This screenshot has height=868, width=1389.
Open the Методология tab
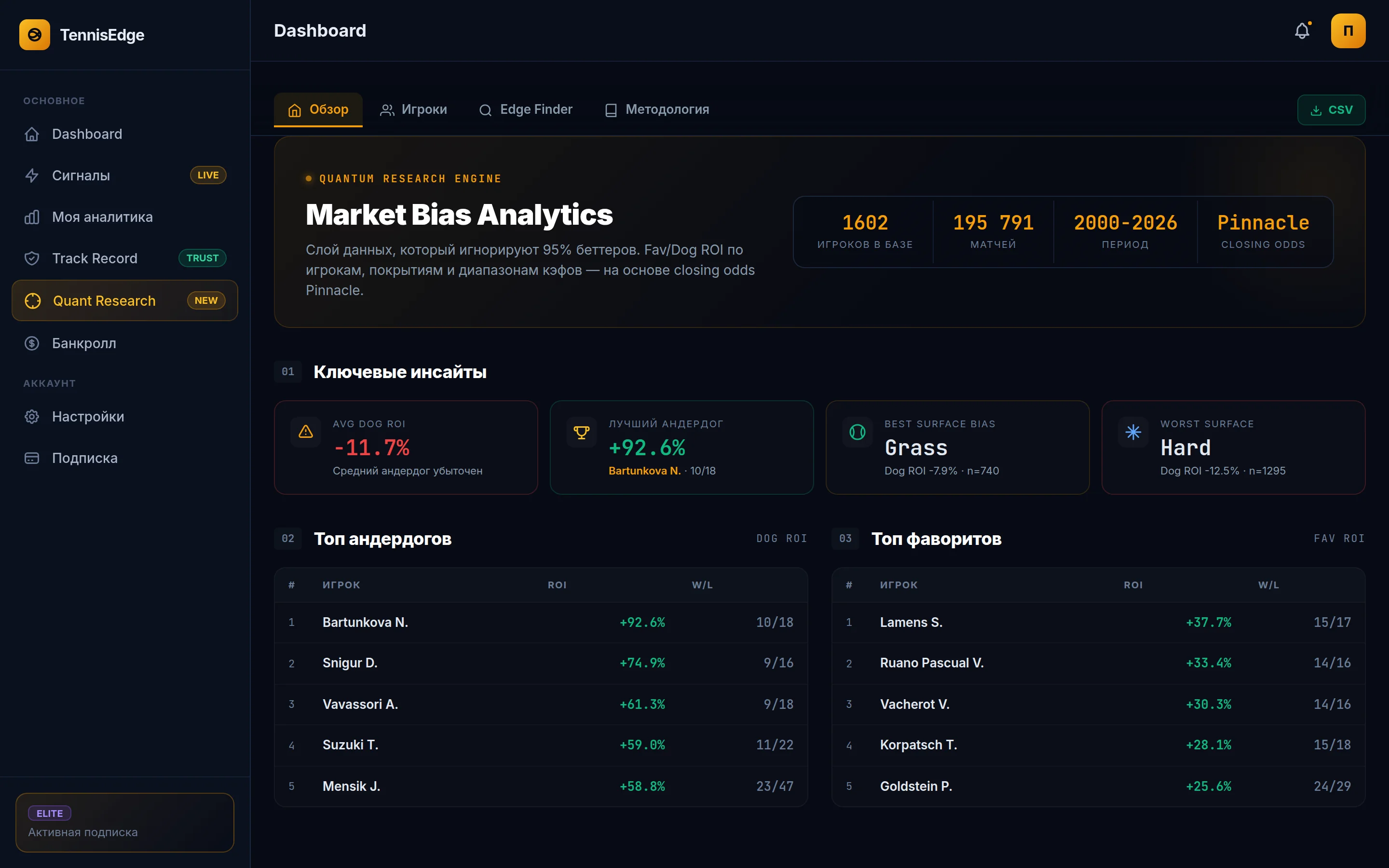pyautogui.click(x=657, y=109)
